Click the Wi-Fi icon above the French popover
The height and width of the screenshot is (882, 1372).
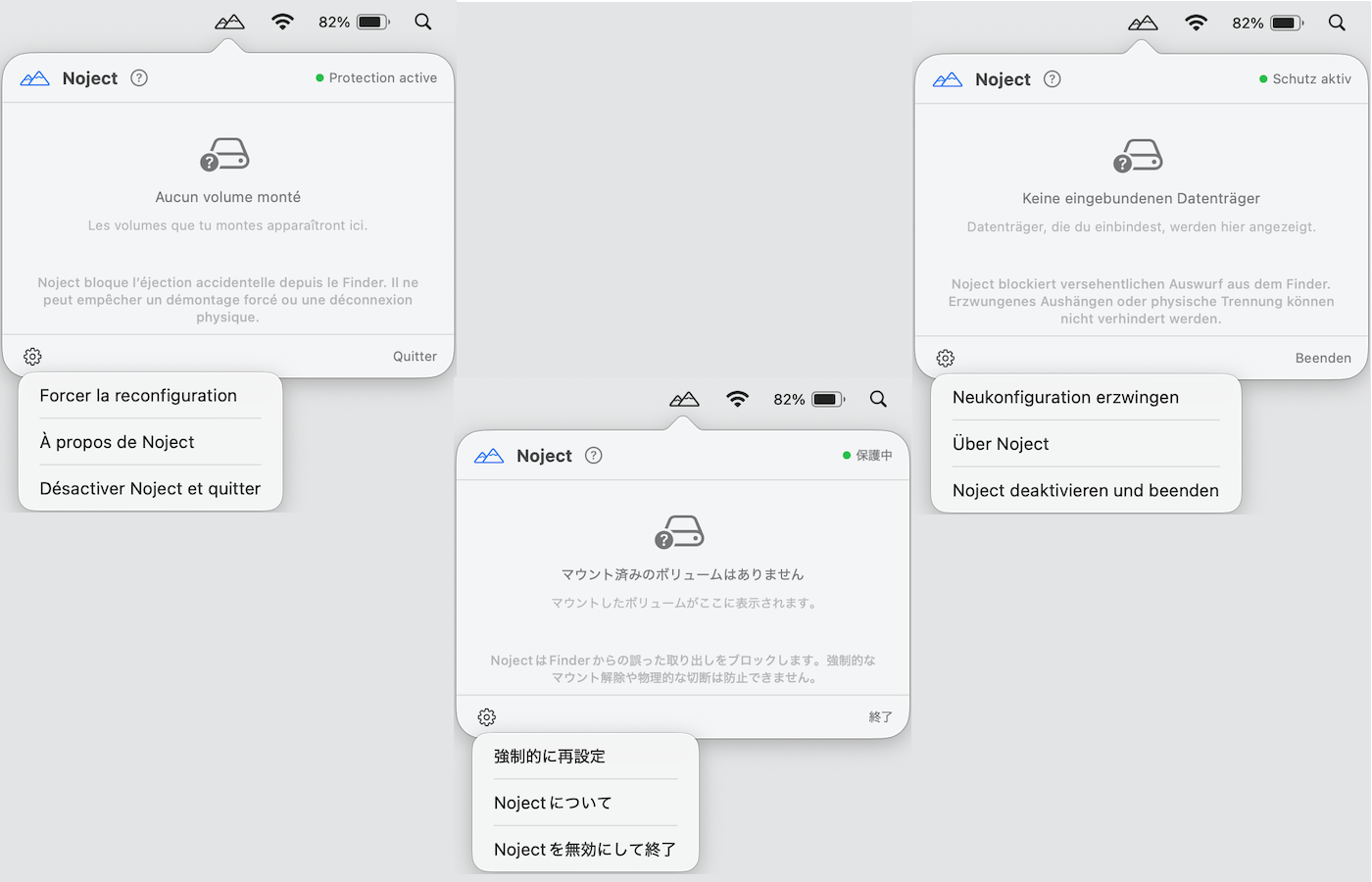(283, 22)
